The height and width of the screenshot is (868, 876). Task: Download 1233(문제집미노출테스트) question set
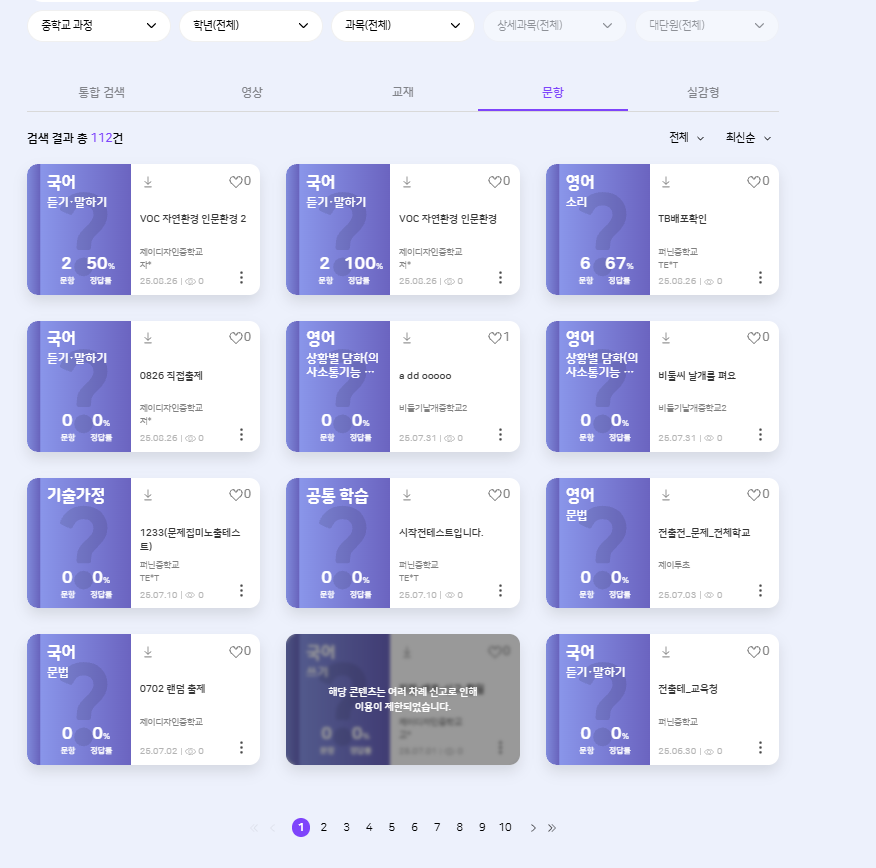[148, 494]
